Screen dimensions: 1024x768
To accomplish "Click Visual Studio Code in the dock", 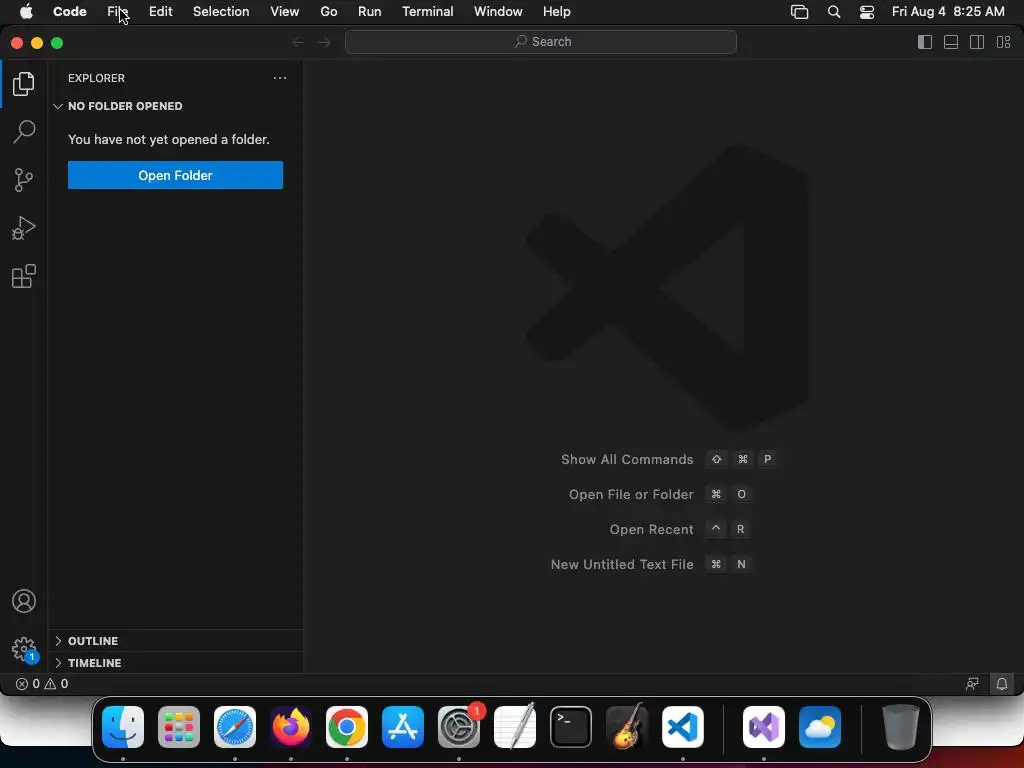I will 683,727.
